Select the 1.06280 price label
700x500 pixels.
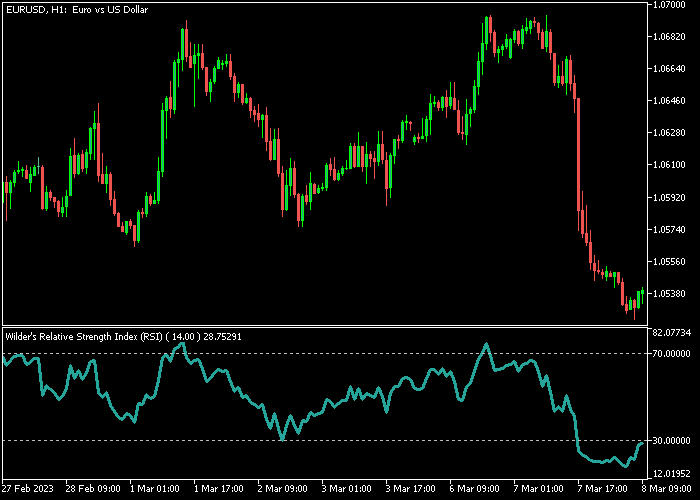[669, 133]
